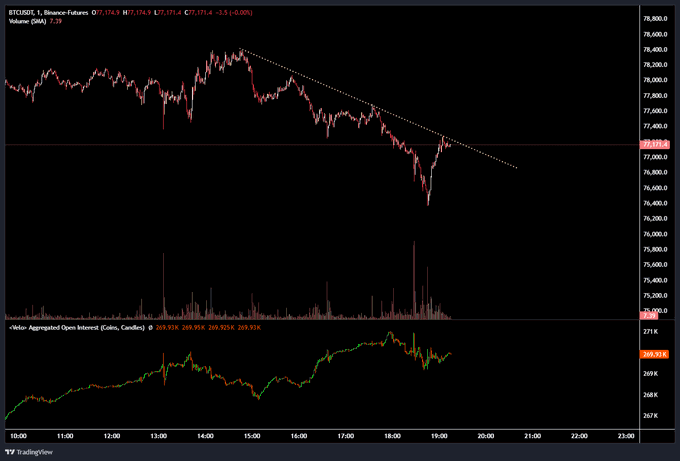Click the 14:00 time axis label
Image resolution: width=680 pixels, height=461 pixels.
tap(205, 436)
